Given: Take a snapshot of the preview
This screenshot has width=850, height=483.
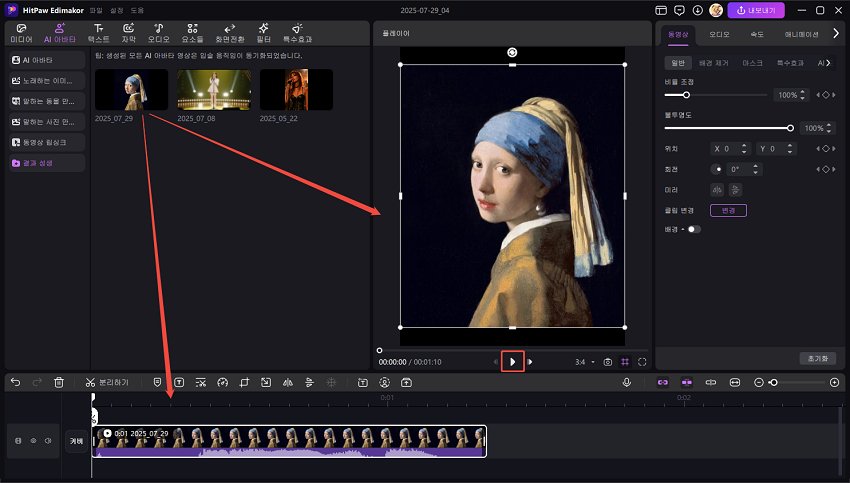Looking at the screenshot, I should click(608, 362).
